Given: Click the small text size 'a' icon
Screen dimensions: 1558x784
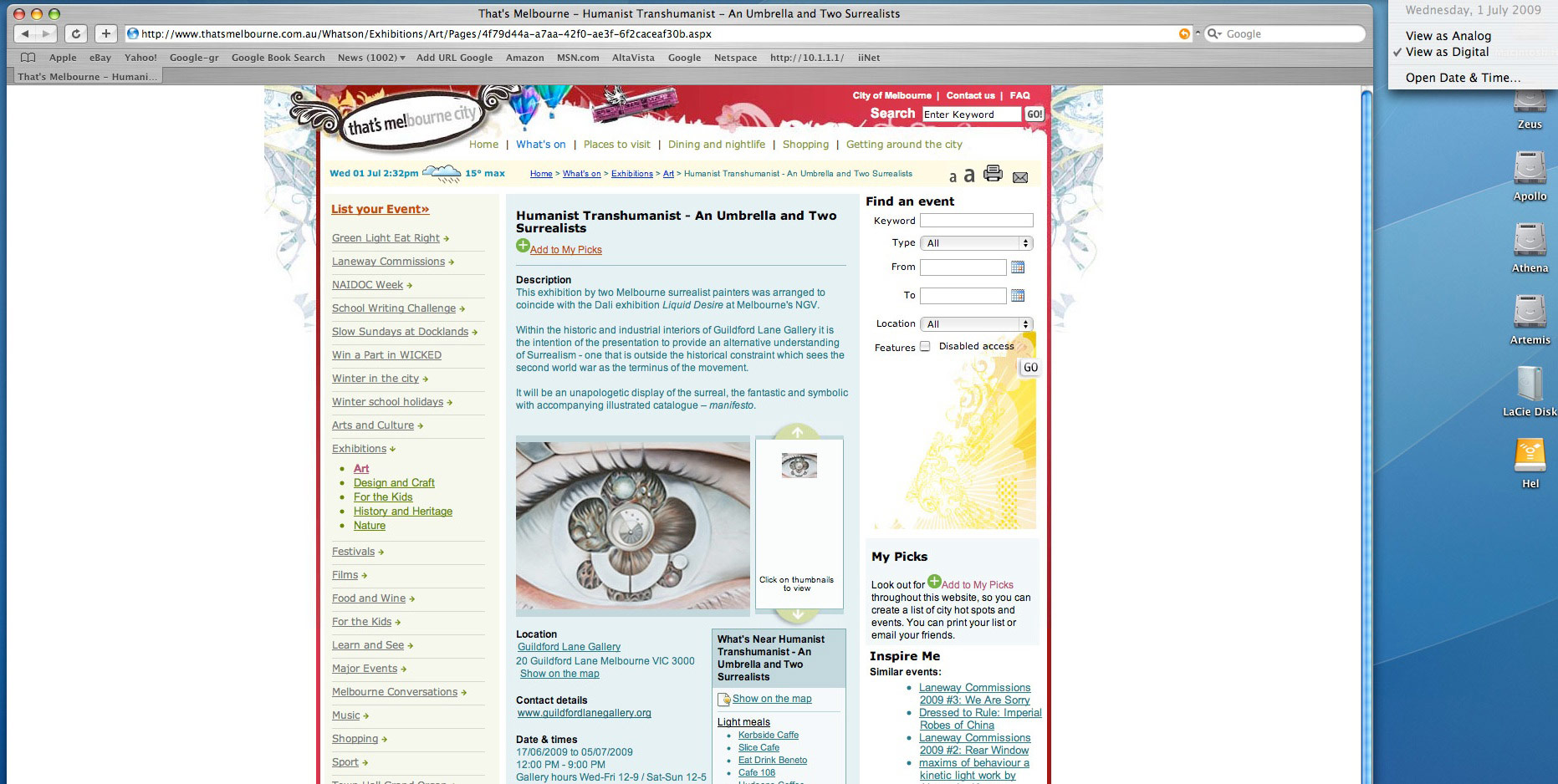Looking at the screenshot, I should 953,176.
